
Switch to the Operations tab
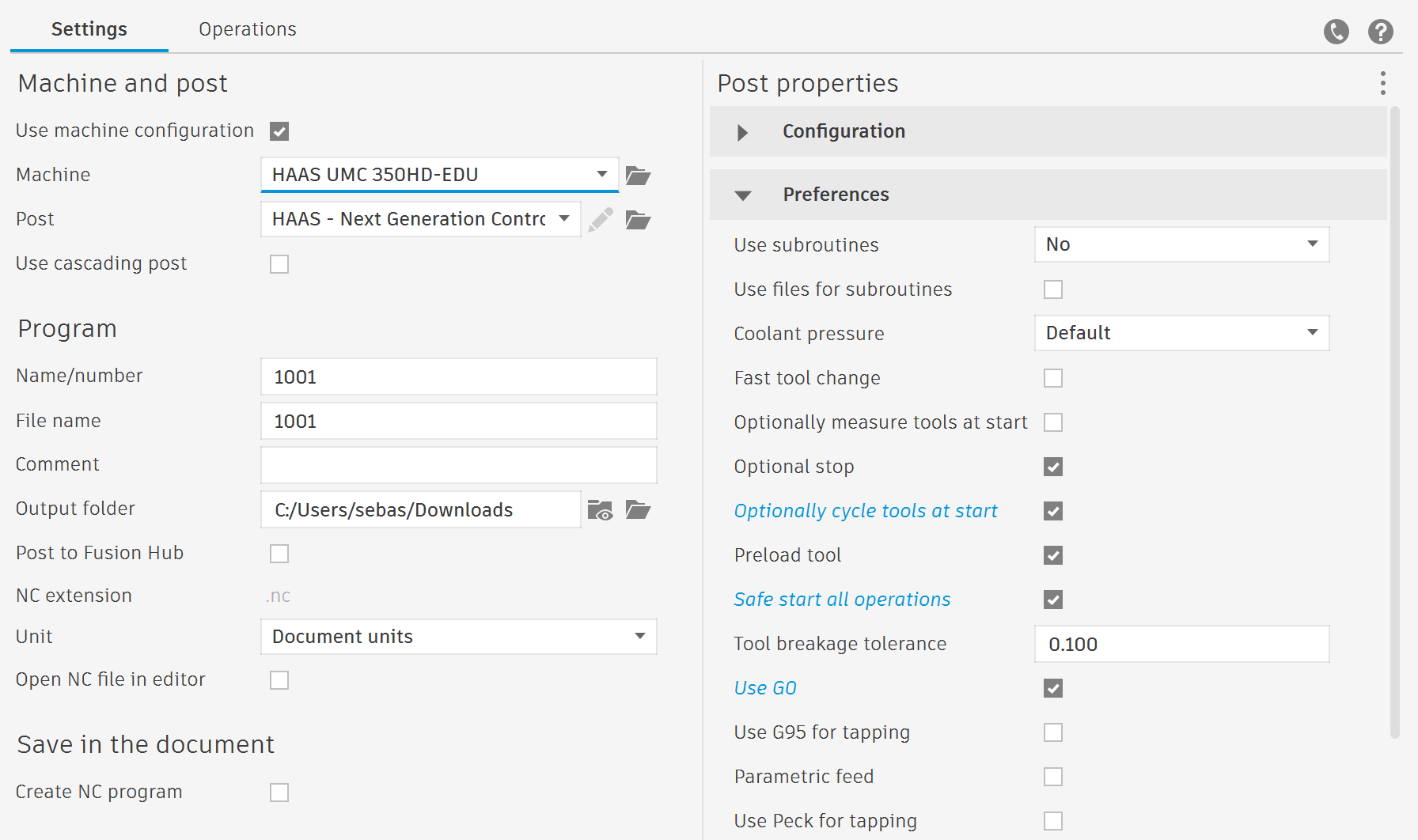248,29
